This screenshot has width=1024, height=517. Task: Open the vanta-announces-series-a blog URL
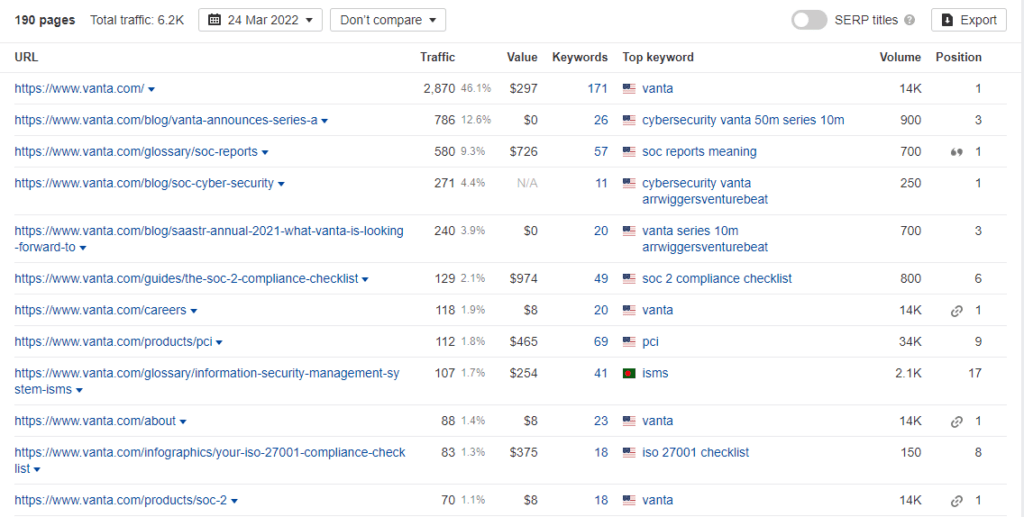166,120
